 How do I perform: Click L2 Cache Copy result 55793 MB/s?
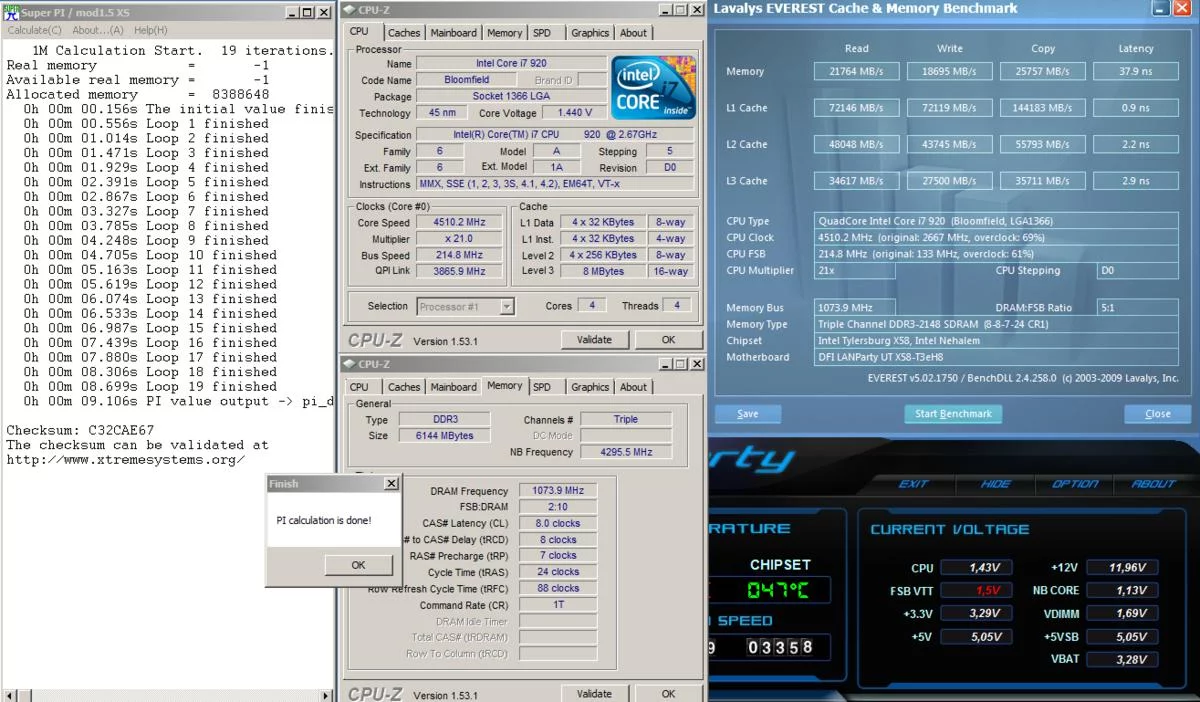1043,145
